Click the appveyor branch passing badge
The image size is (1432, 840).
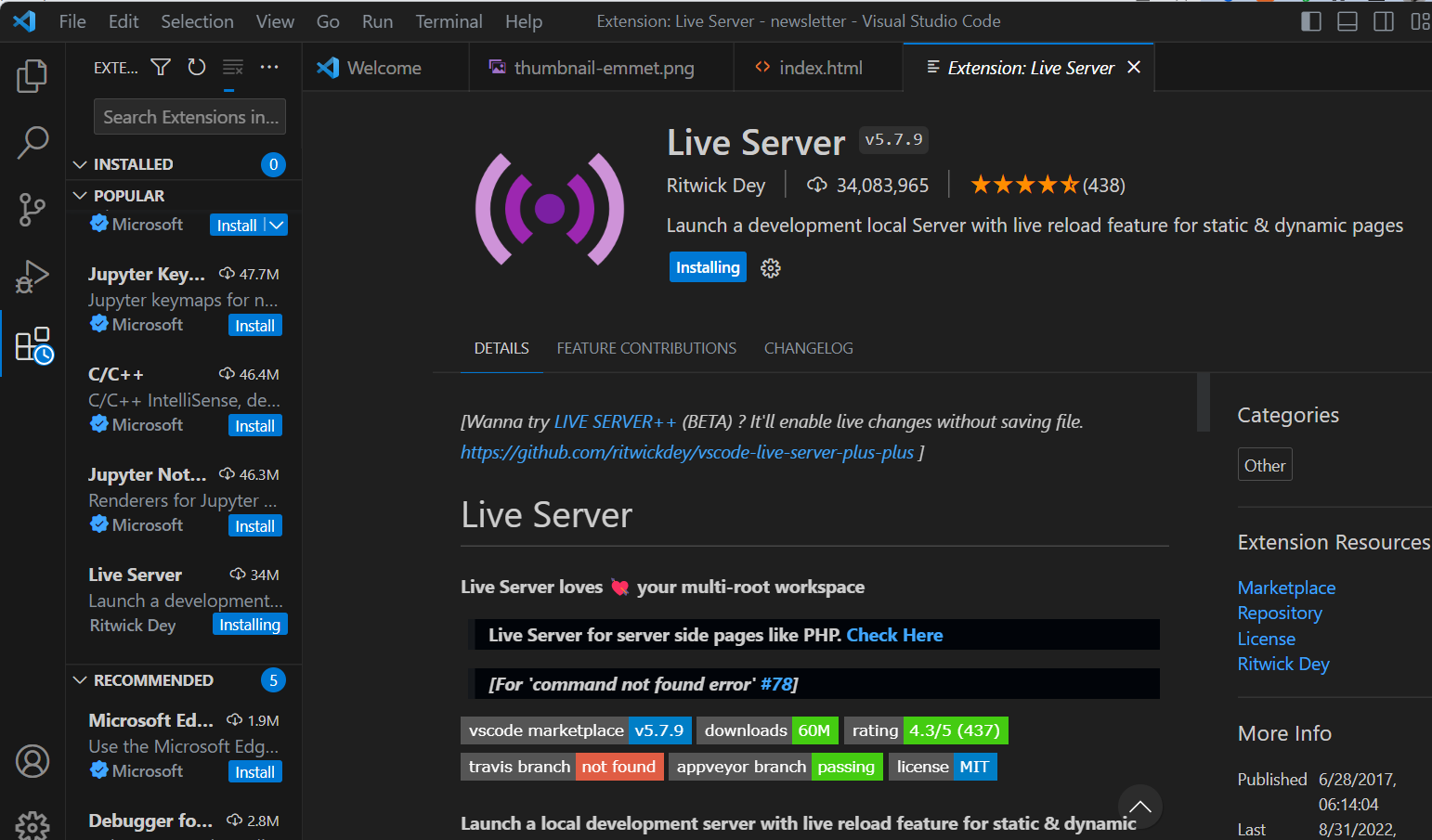pos(775,767)
